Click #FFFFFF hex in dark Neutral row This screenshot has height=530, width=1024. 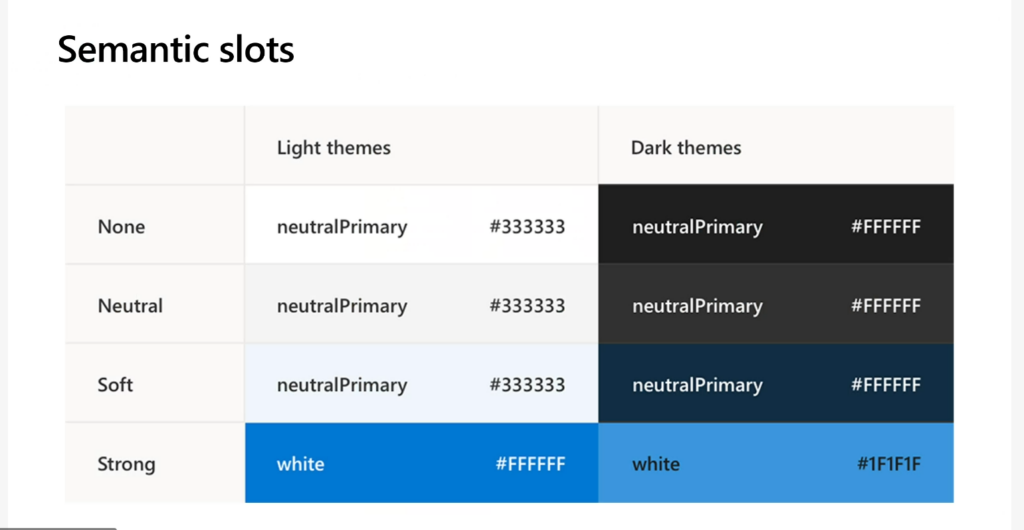886,306
